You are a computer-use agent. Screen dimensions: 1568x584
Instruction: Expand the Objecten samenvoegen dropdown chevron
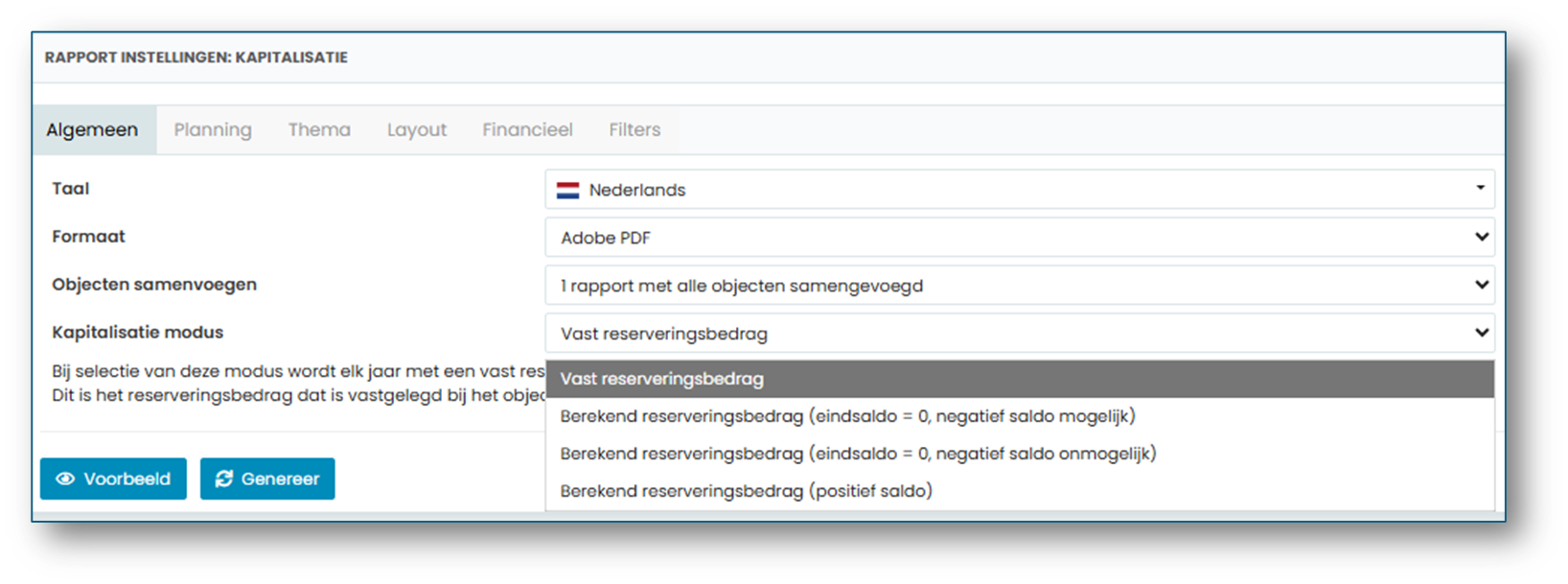point(1482,284)
